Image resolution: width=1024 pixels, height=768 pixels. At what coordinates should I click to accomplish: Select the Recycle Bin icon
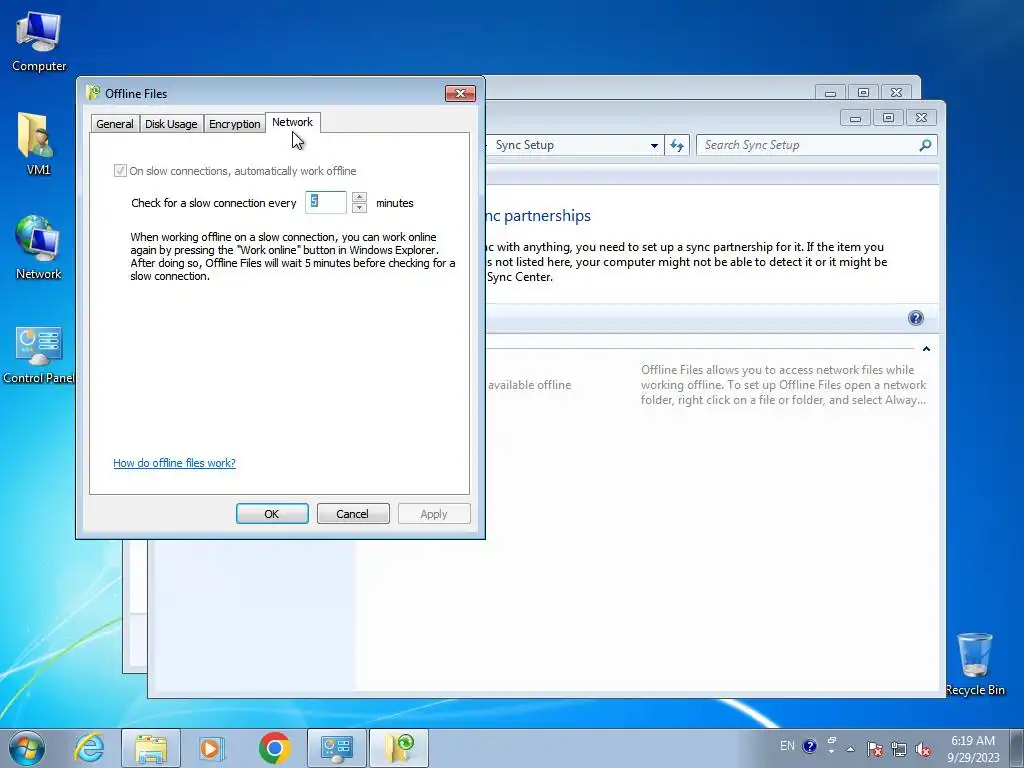[x=974, y=664]
